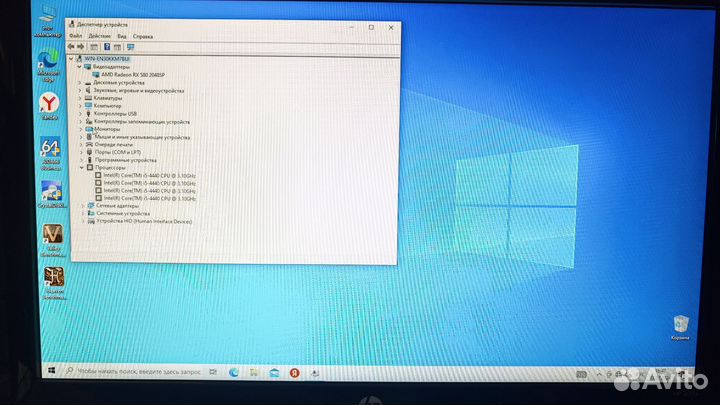This screenshot has width=720, height=405.
Task: Open Help via the blue question-mark icon
Action: coord(107,47)
